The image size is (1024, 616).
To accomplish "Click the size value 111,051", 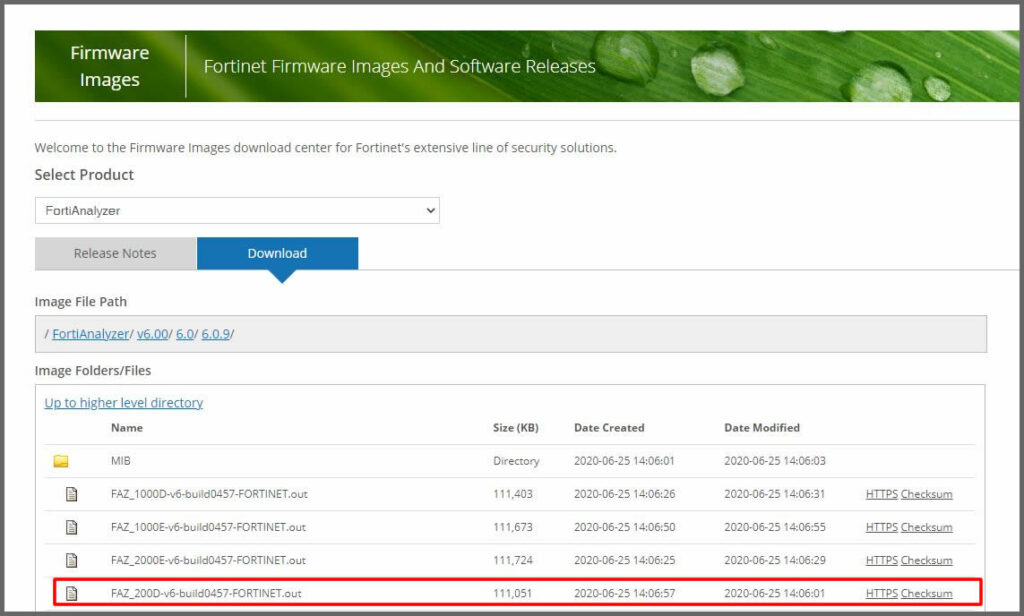I will click(513, 593).
